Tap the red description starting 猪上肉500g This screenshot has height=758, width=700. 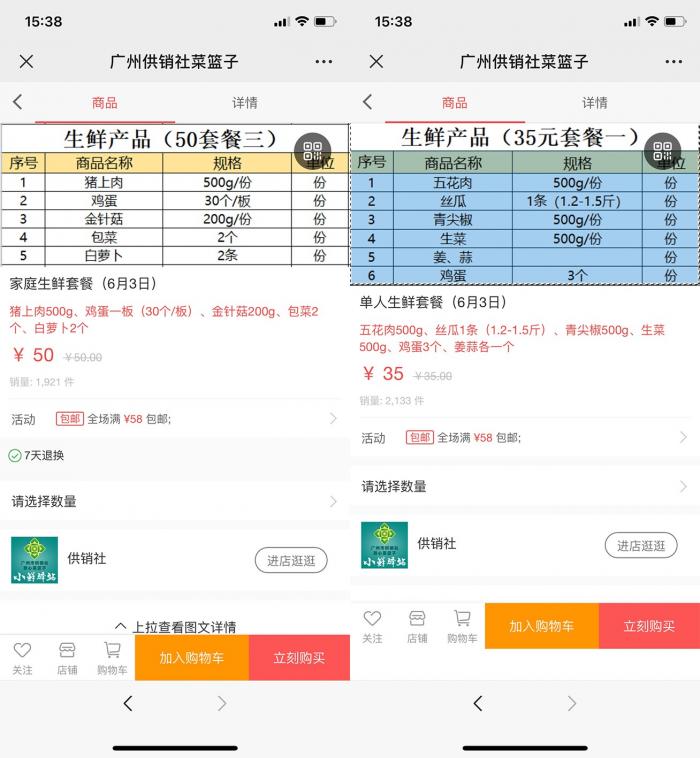pyautogui.click(x=164, y=320)
